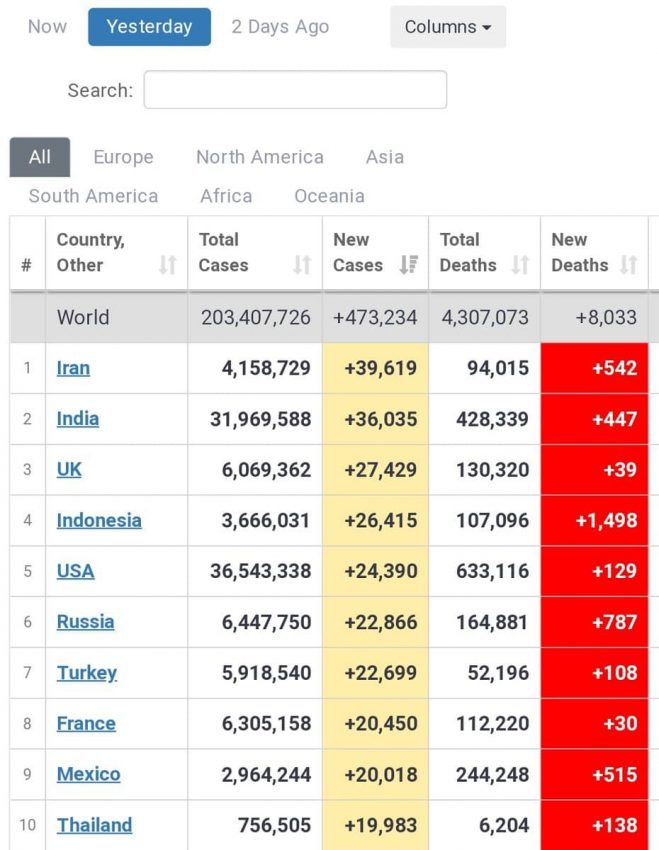This screenshot has height=850, width=659.
Task: Open the India country page
Action: pos(77,419)
